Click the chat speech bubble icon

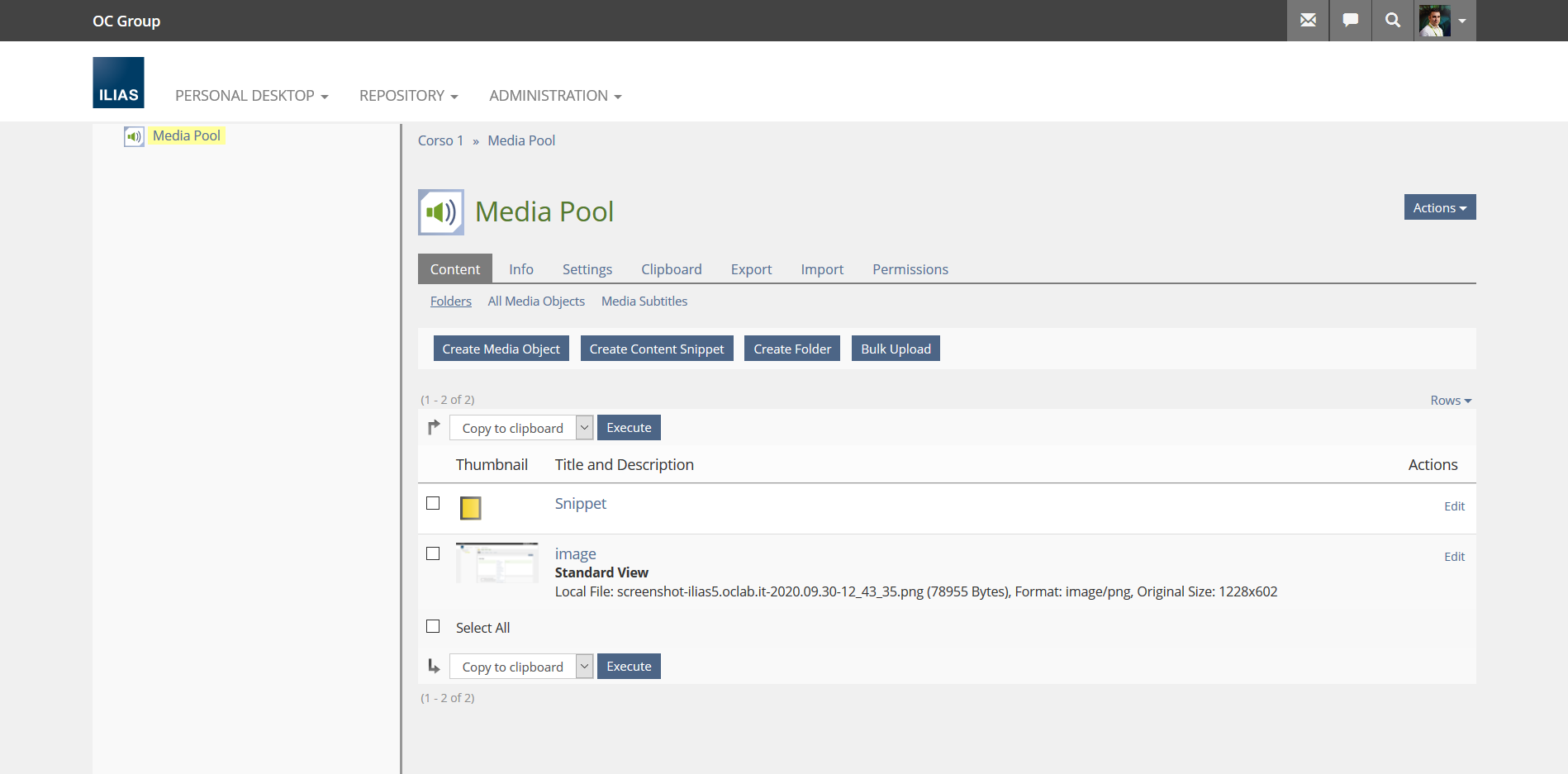(x=1351, y=21)
